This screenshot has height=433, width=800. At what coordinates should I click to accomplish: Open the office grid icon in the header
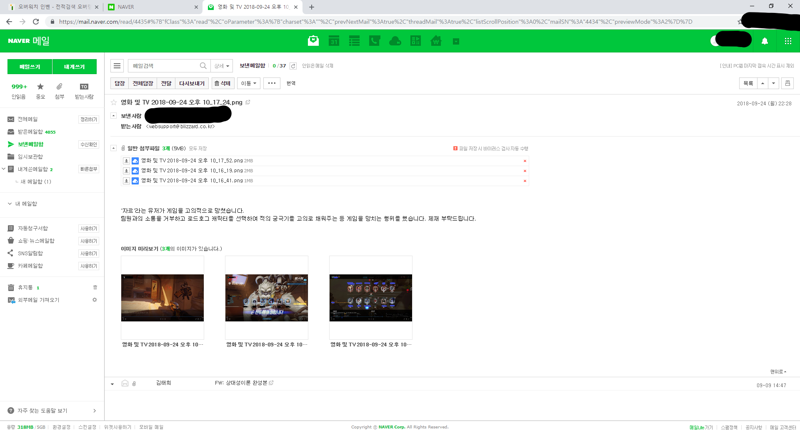[x=416, y=41]
